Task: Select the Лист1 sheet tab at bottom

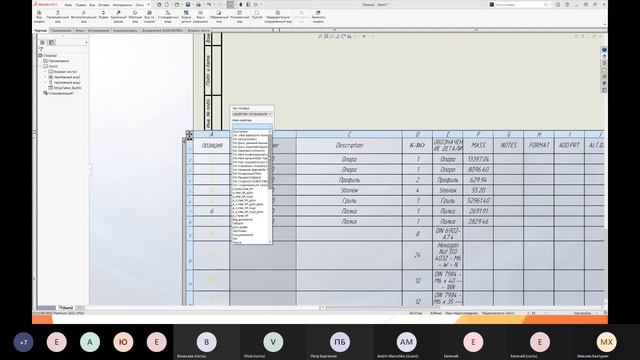Action: [x=66, y=307]
